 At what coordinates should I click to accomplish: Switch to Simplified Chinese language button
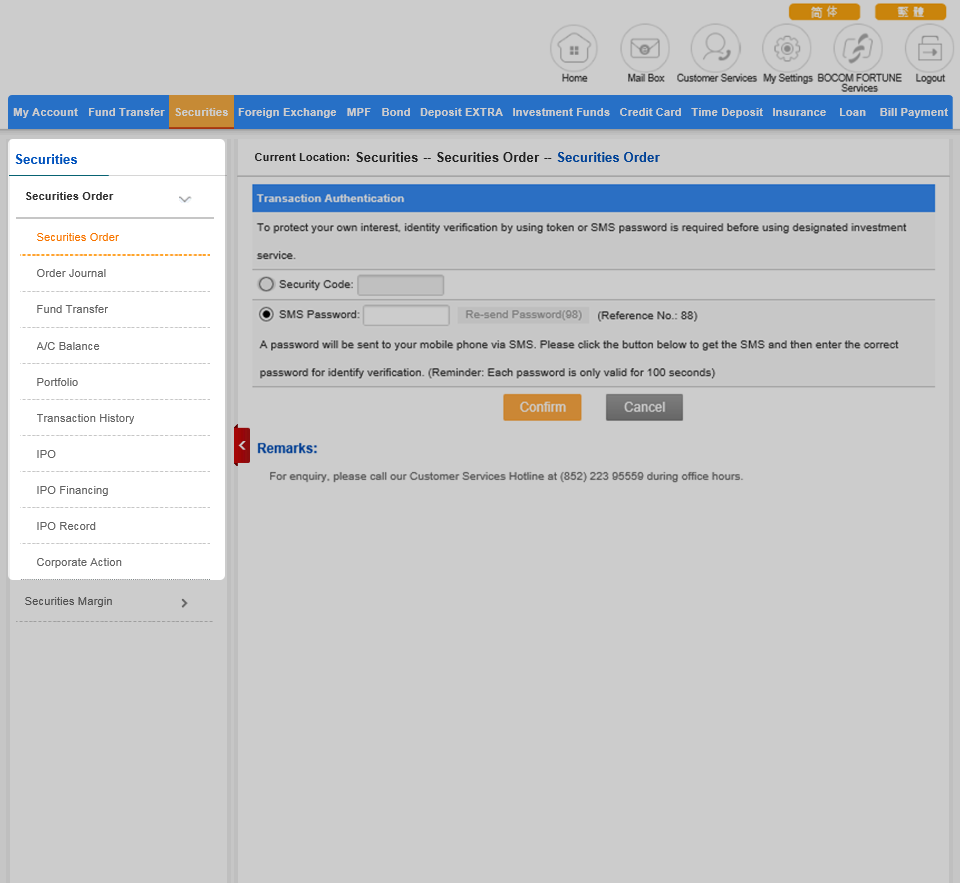pos(824,12)
